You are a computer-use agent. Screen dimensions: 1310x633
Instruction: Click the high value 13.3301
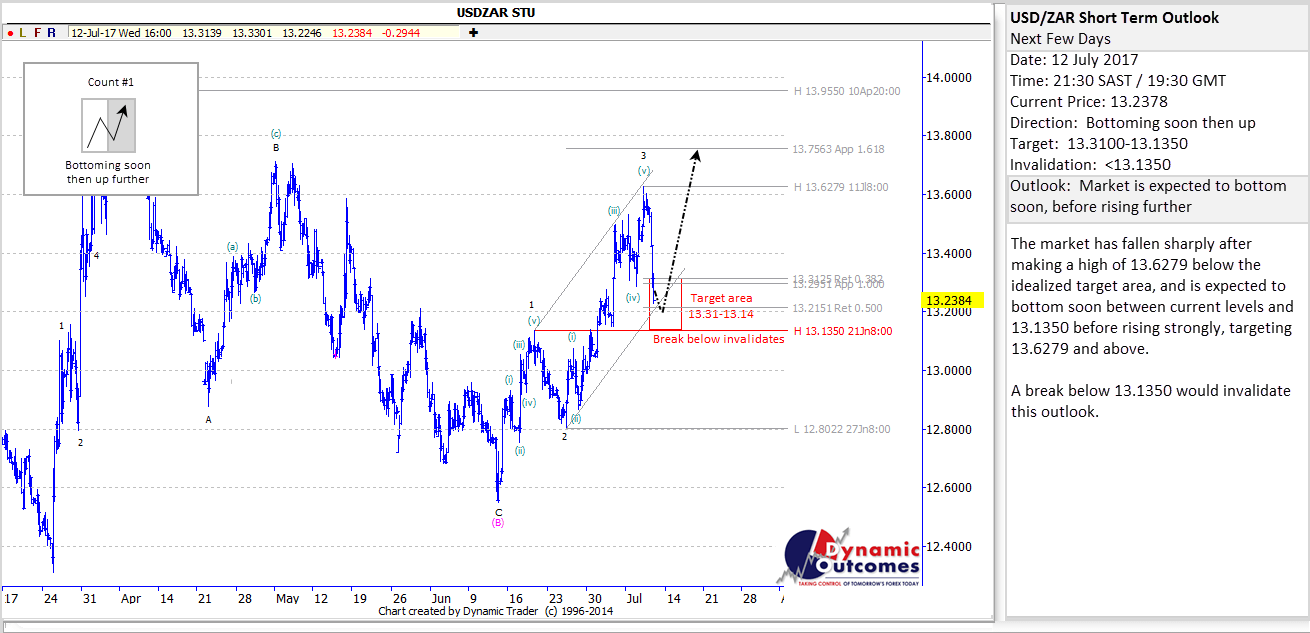[x=251, y=33]
